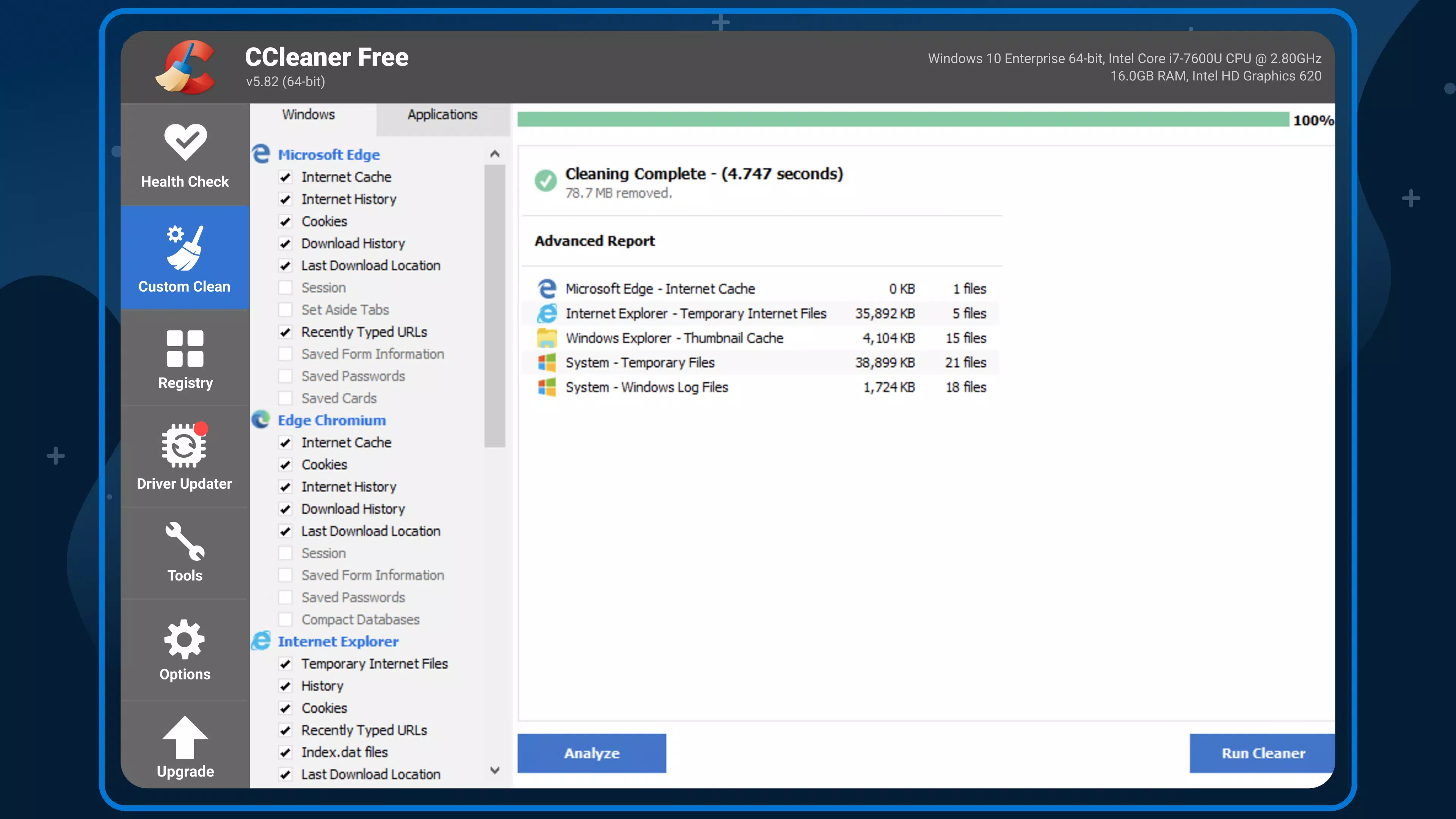Click the list scroll-up arrow
Viewport: 1456px width, 819px height.
(494, 154)
